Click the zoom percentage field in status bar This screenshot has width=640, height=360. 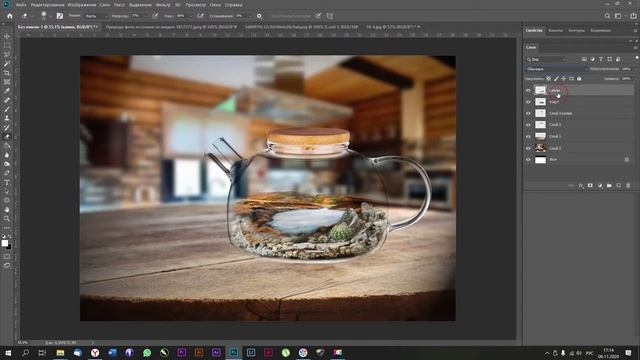(x=22, y=342)
